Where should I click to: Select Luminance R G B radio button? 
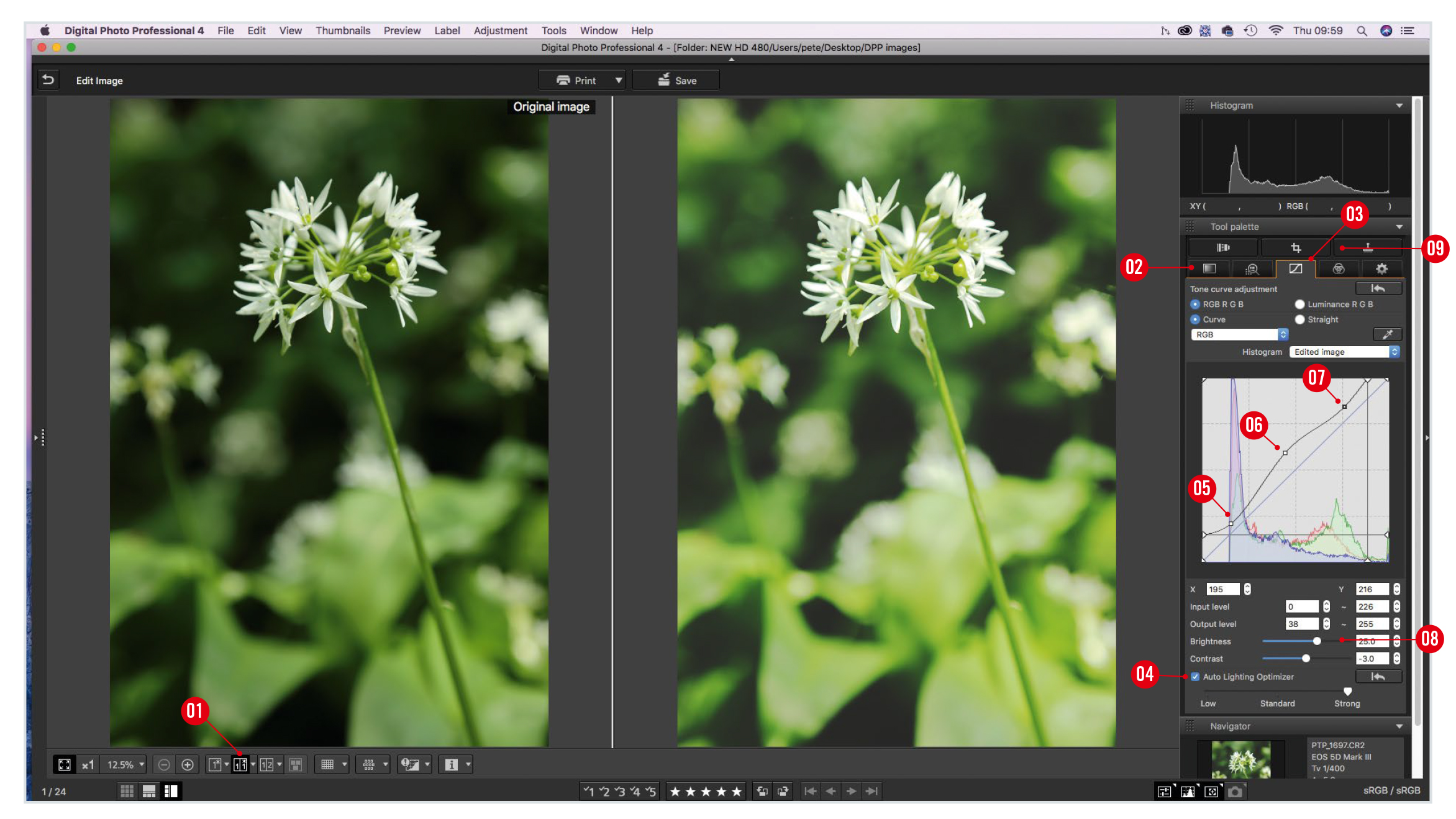click(x=1299, y=304)
